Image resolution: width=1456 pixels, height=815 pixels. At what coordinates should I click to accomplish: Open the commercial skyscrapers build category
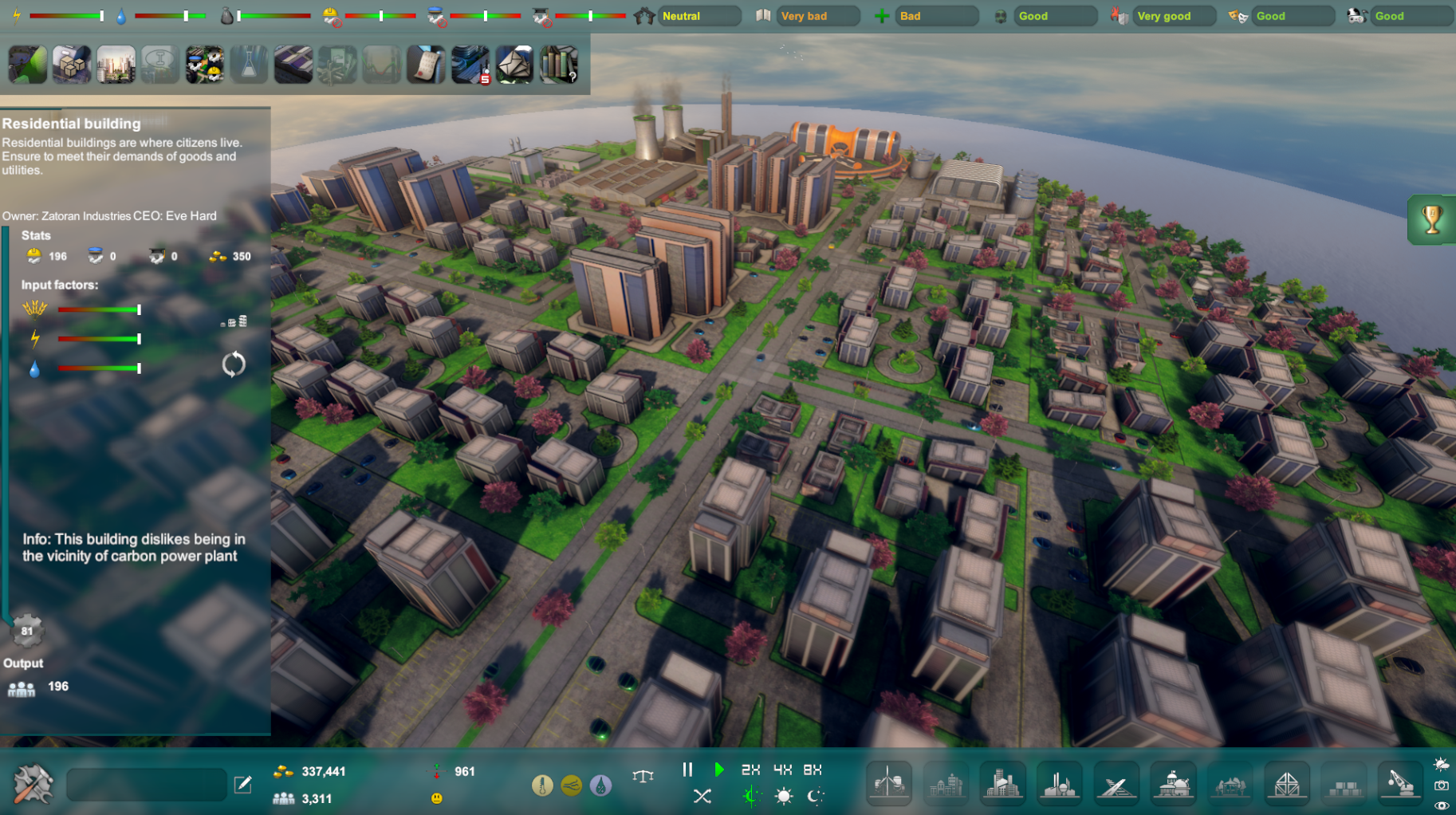[1002, 784]
